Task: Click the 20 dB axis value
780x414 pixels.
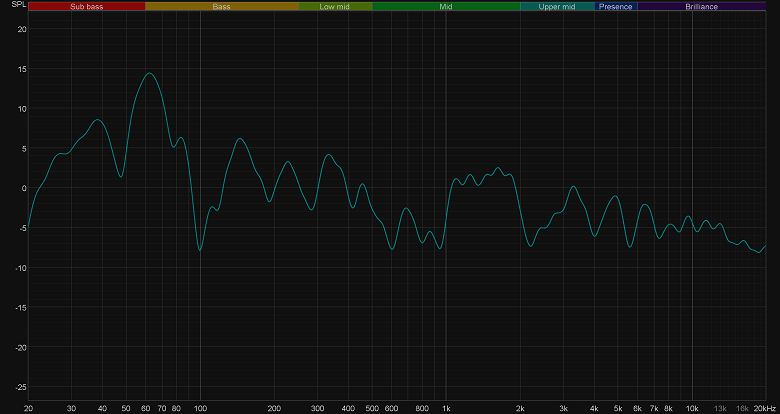Action: [22, 29]
